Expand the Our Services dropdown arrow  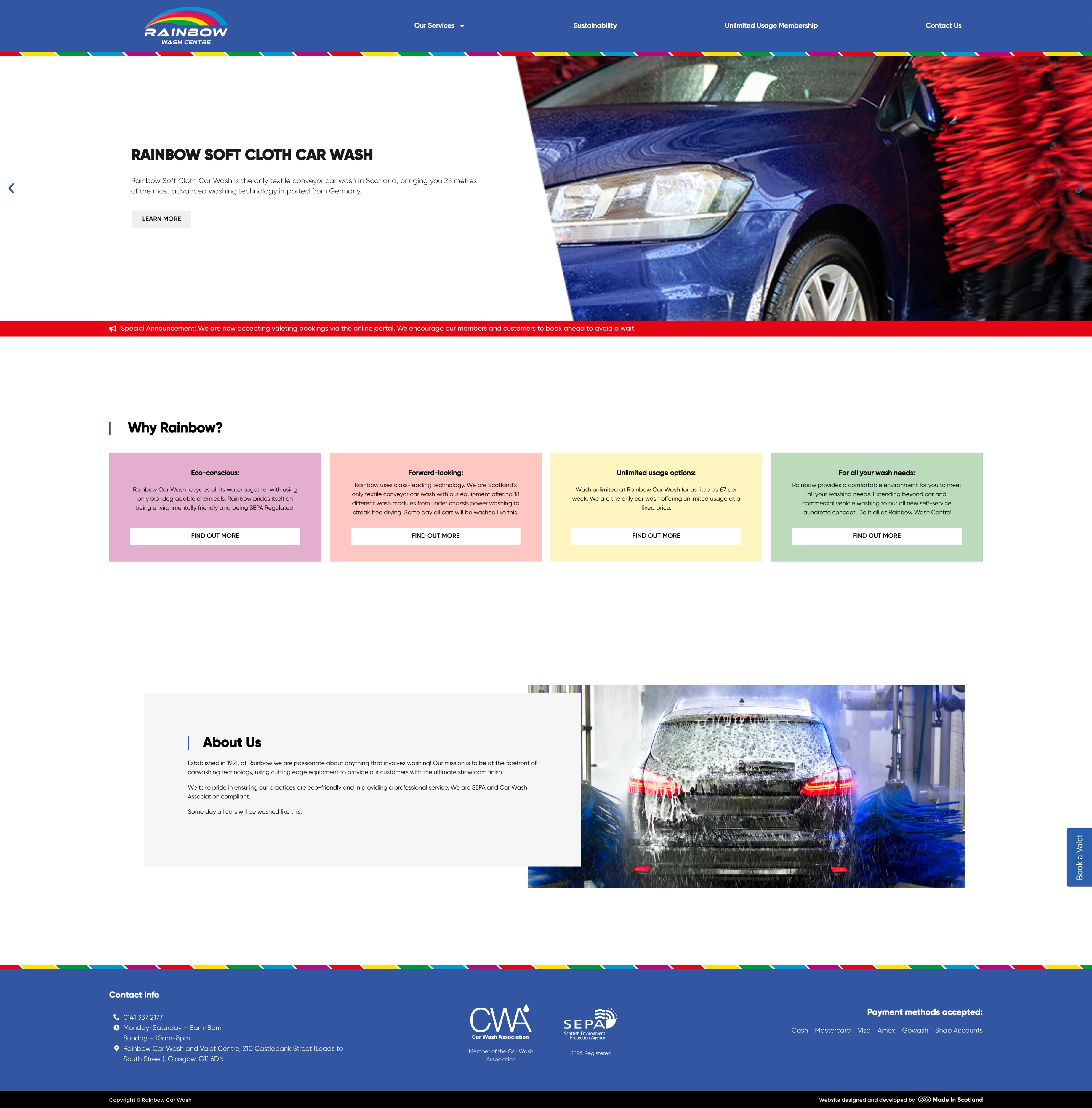tap(462, 26)
